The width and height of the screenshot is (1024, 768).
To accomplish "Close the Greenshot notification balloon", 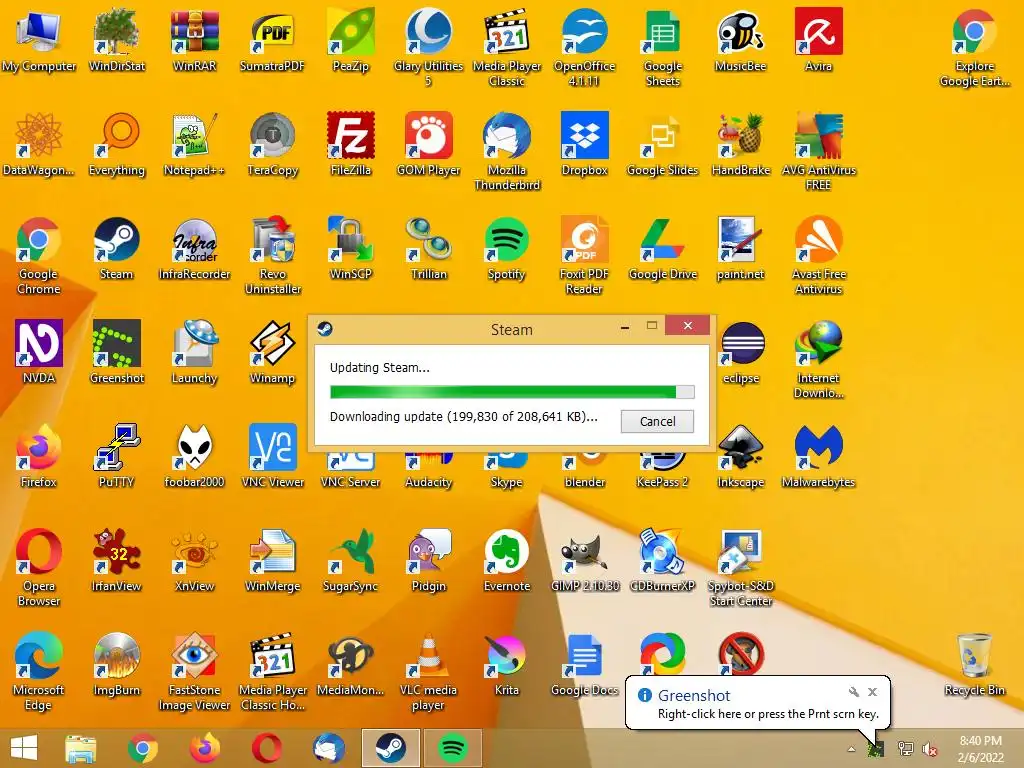I will pos(872,692).
